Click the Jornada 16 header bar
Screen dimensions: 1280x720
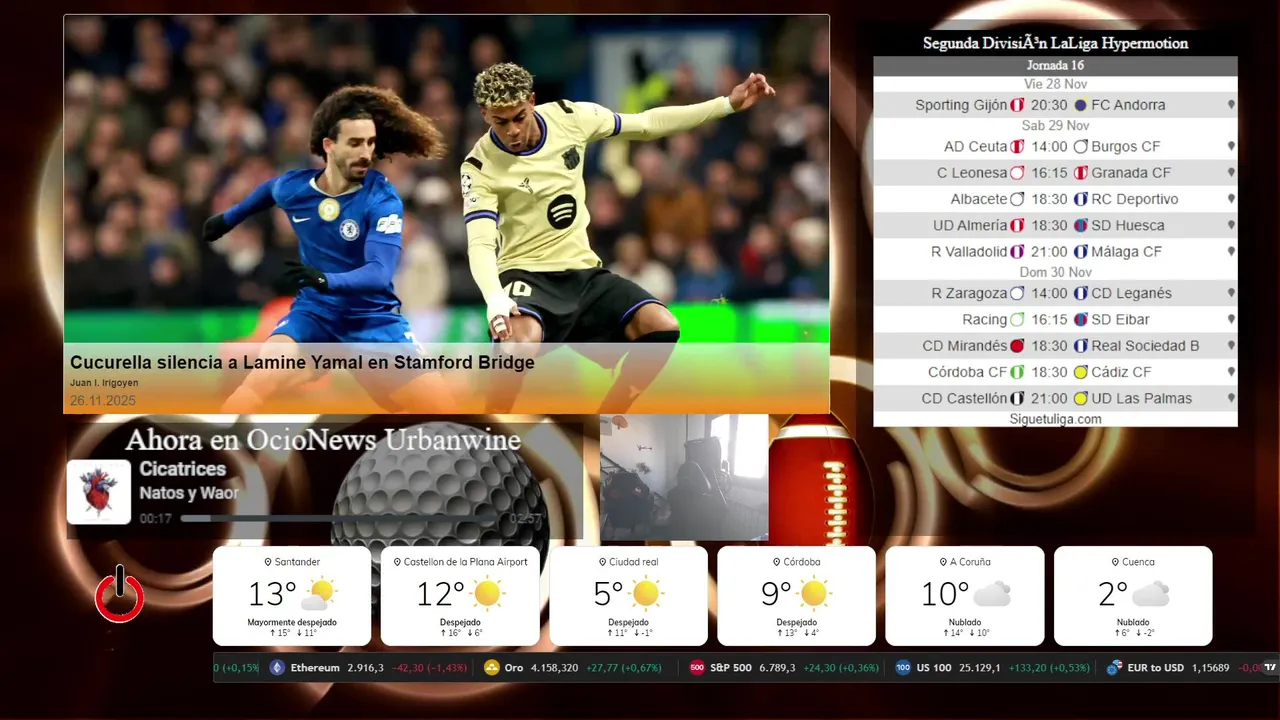coord(1055,66)
